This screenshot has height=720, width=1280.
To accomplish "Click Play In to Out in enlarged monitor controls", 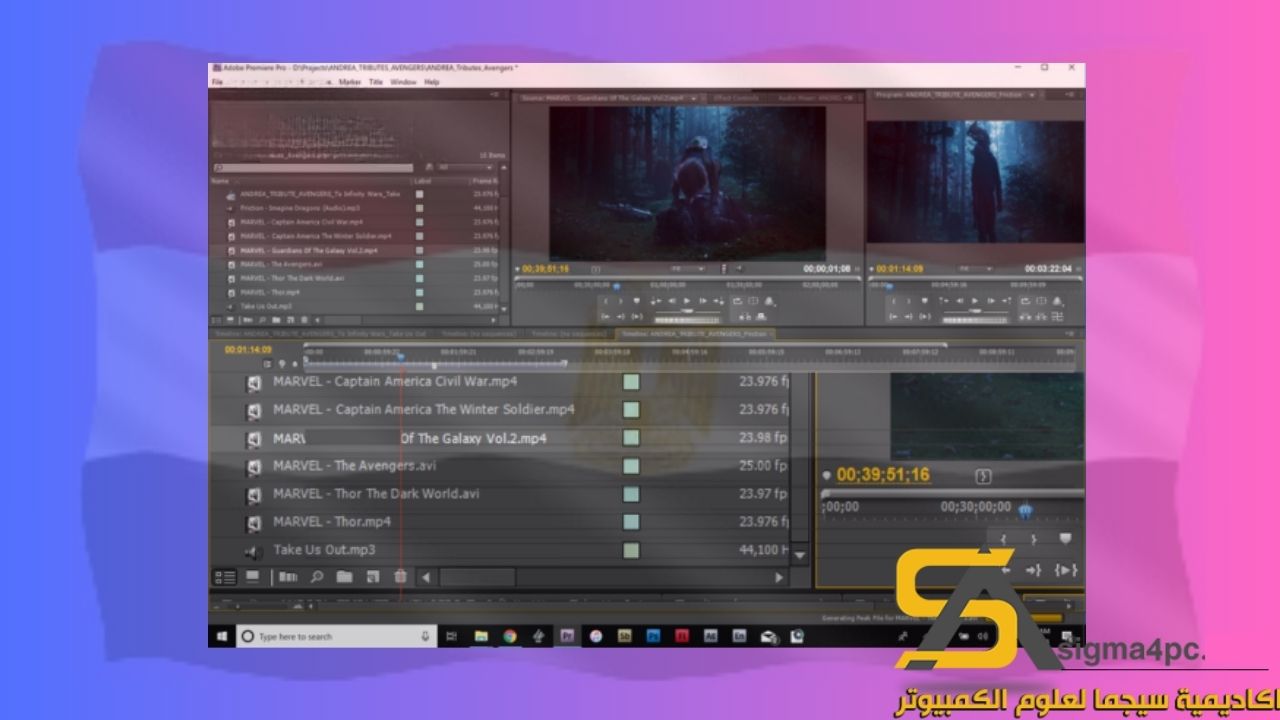I will coord(1066,570).
